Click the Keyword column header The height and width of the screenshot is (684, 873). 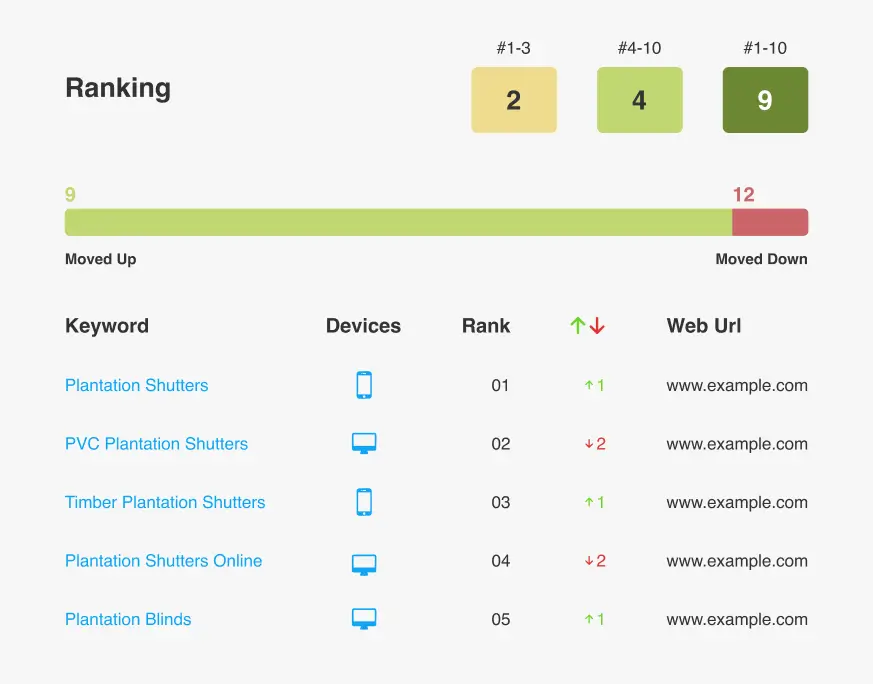coord(107,326)
